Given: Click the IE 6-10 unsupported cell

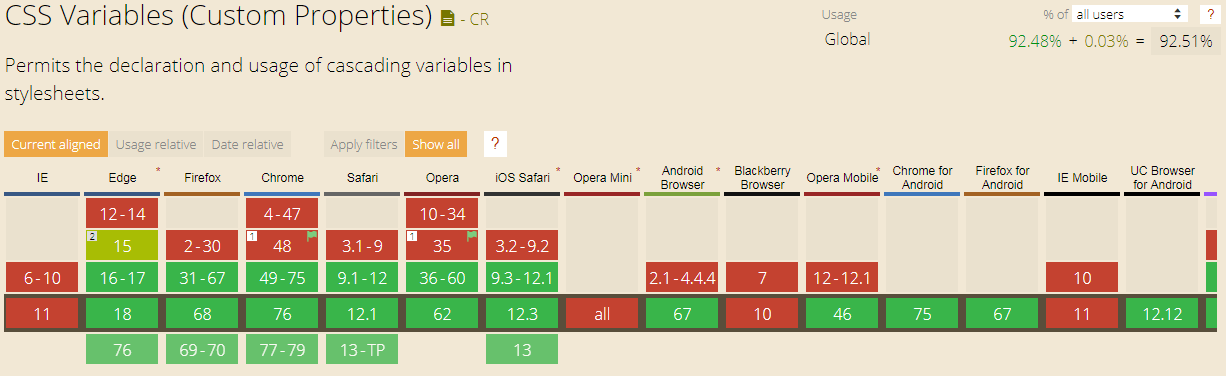Looking at the screenshot, I should tap(42, 278).
